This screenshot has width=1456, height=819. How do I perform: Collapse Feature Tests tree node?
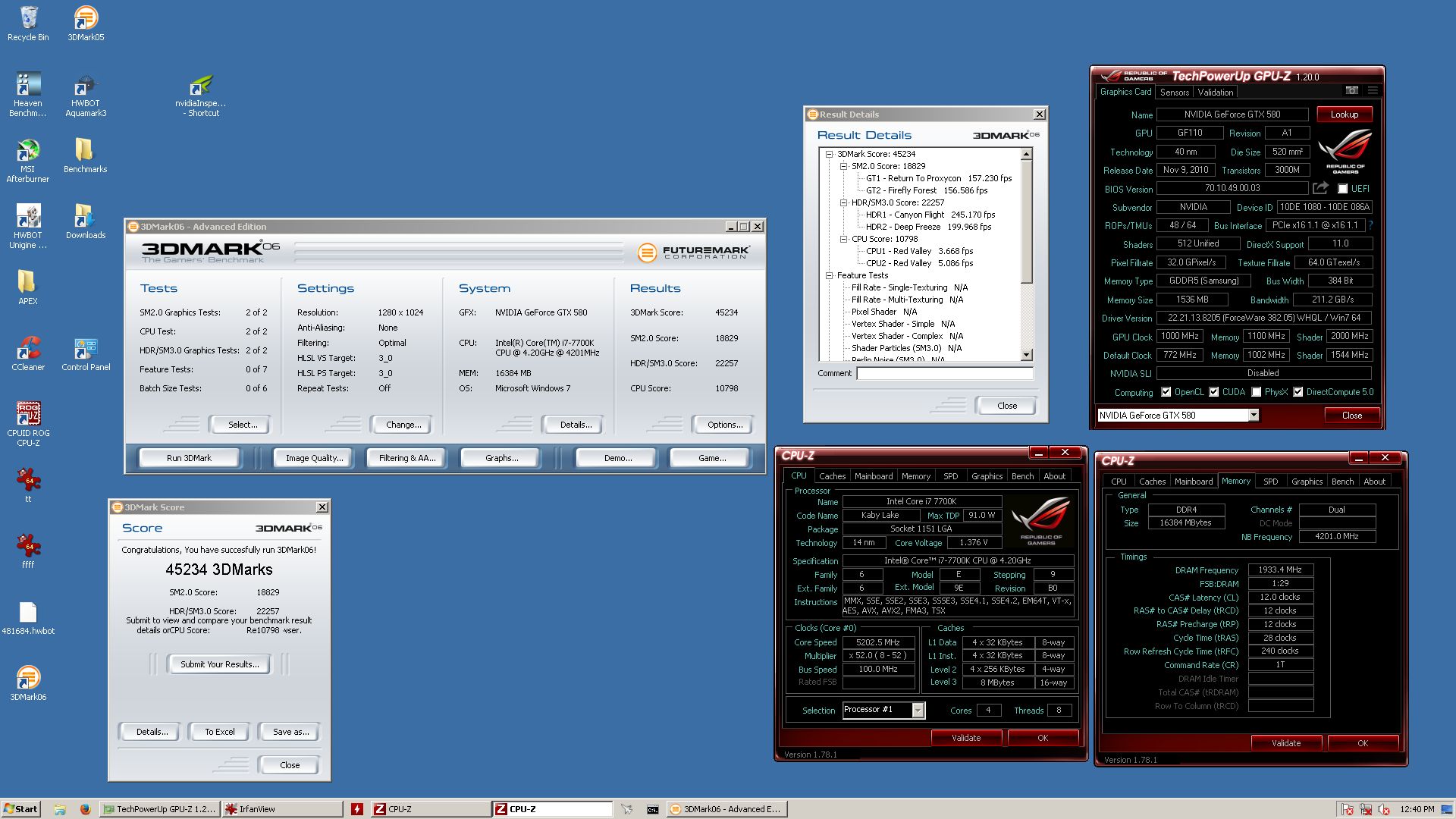coord(830,275)
